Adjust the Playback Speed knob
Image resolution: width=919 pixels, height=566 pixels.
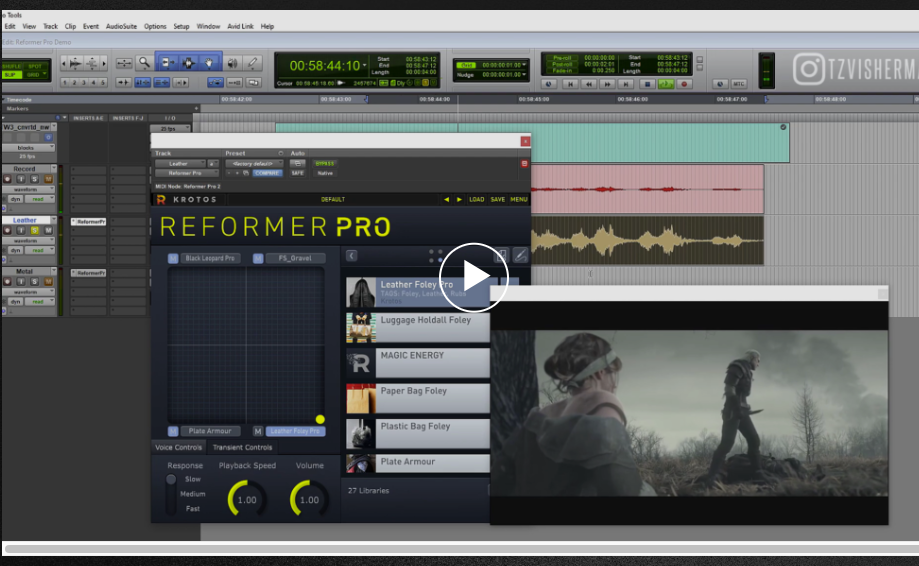(x=246, y=500)
